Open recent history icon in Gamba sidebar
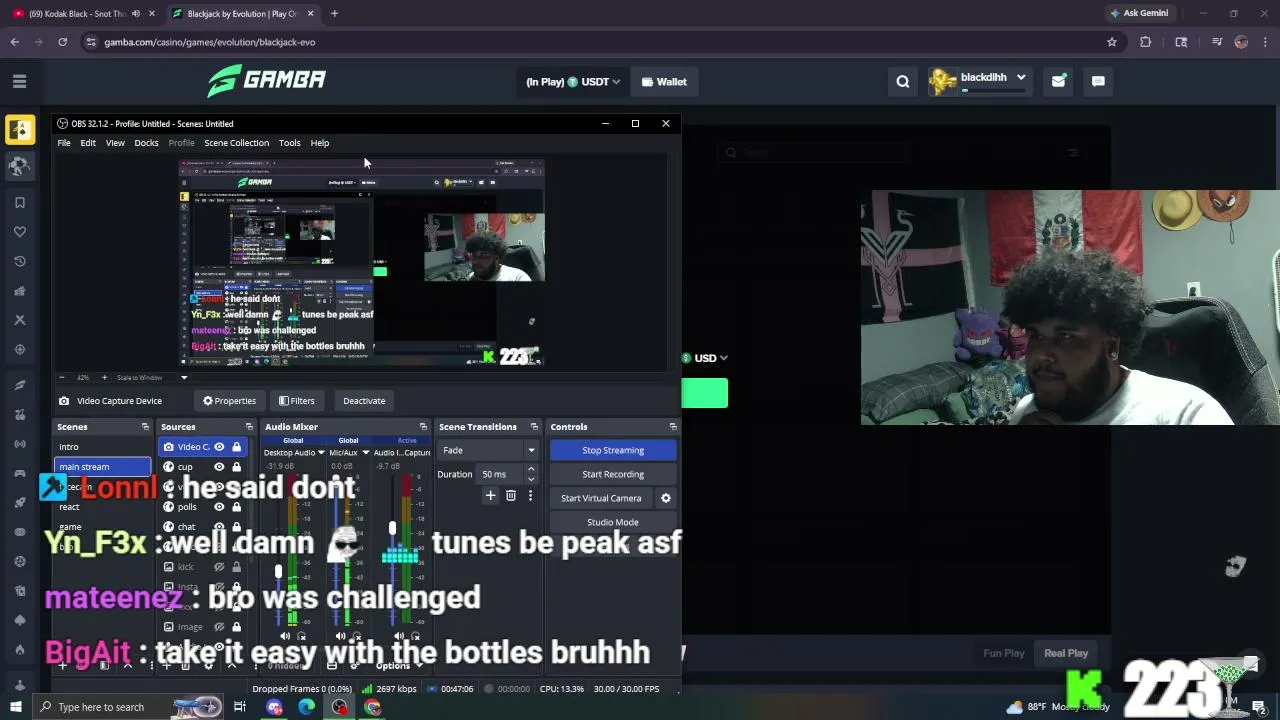Screen dimensions: 1280x720 click(19, 261)
